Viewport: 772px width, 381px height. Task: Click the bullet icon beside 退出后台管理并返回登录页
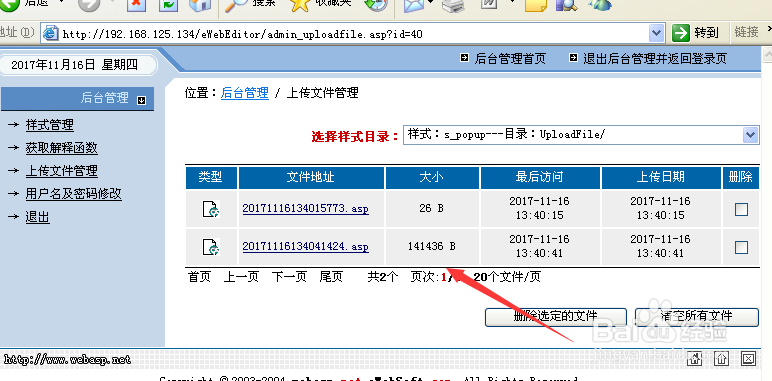[573, 58]
